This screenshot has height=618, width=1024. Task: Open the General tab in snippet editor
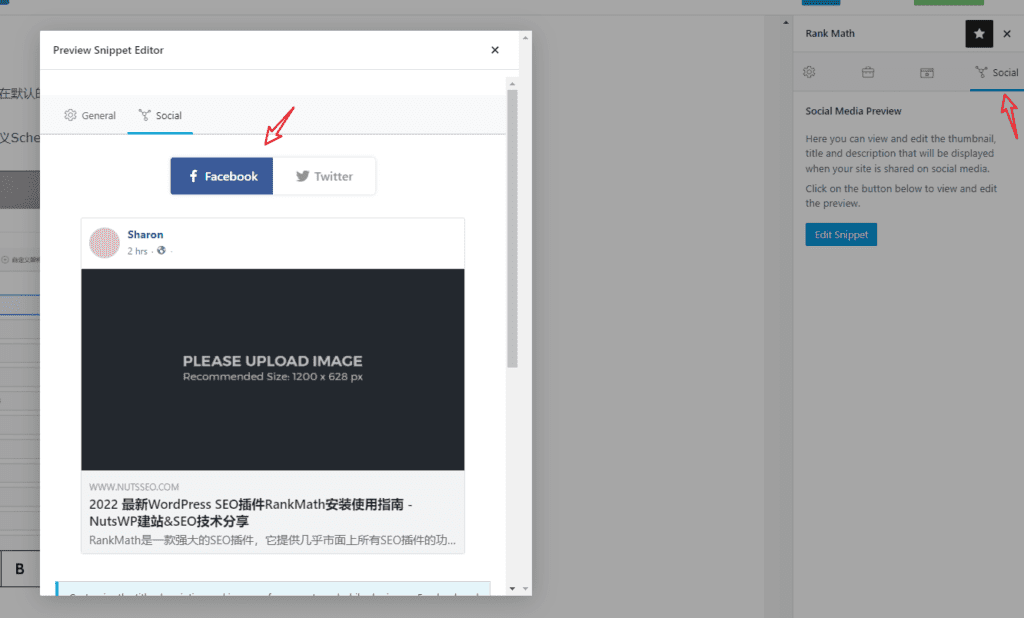pyautogui.click(x=90, y=116)
